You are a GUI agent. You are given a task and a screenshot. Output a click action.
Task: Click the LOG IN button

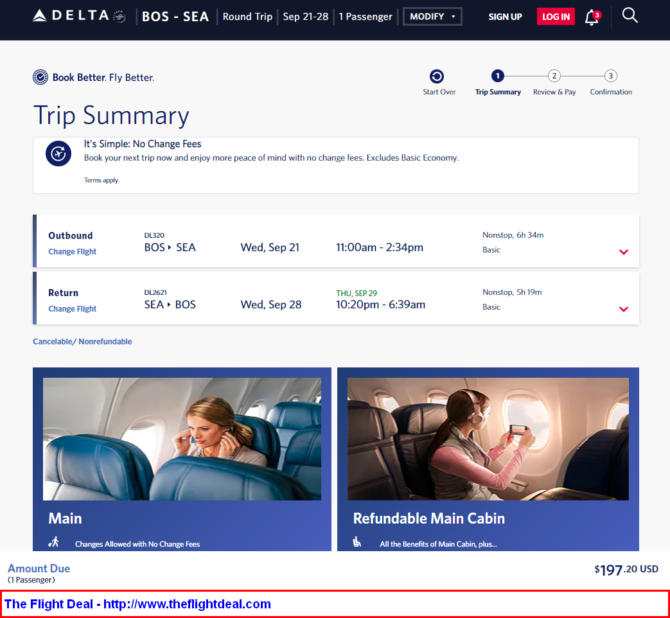555,17
